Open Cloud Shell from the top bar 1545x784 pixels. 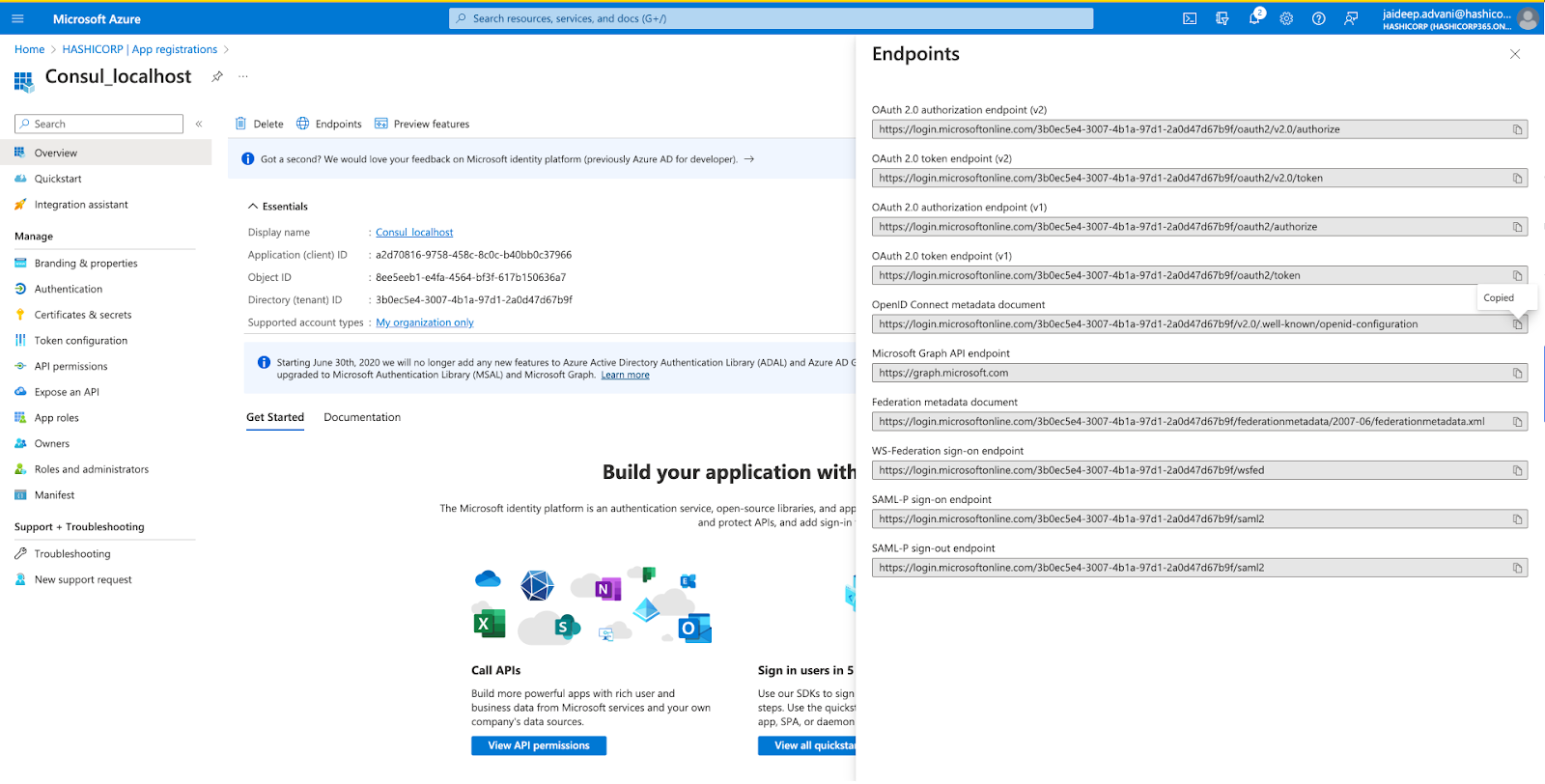pos(1190,18)
